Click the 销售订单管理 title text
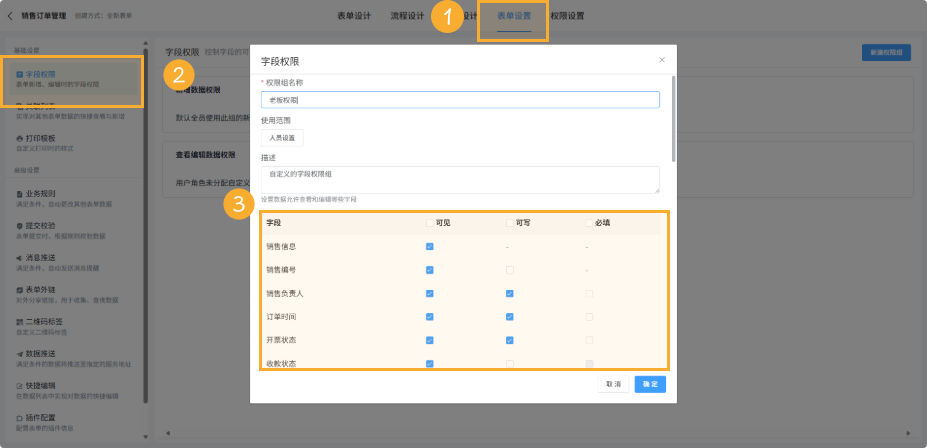This screenshot has width=927, height=448. [x=44, y=16]
